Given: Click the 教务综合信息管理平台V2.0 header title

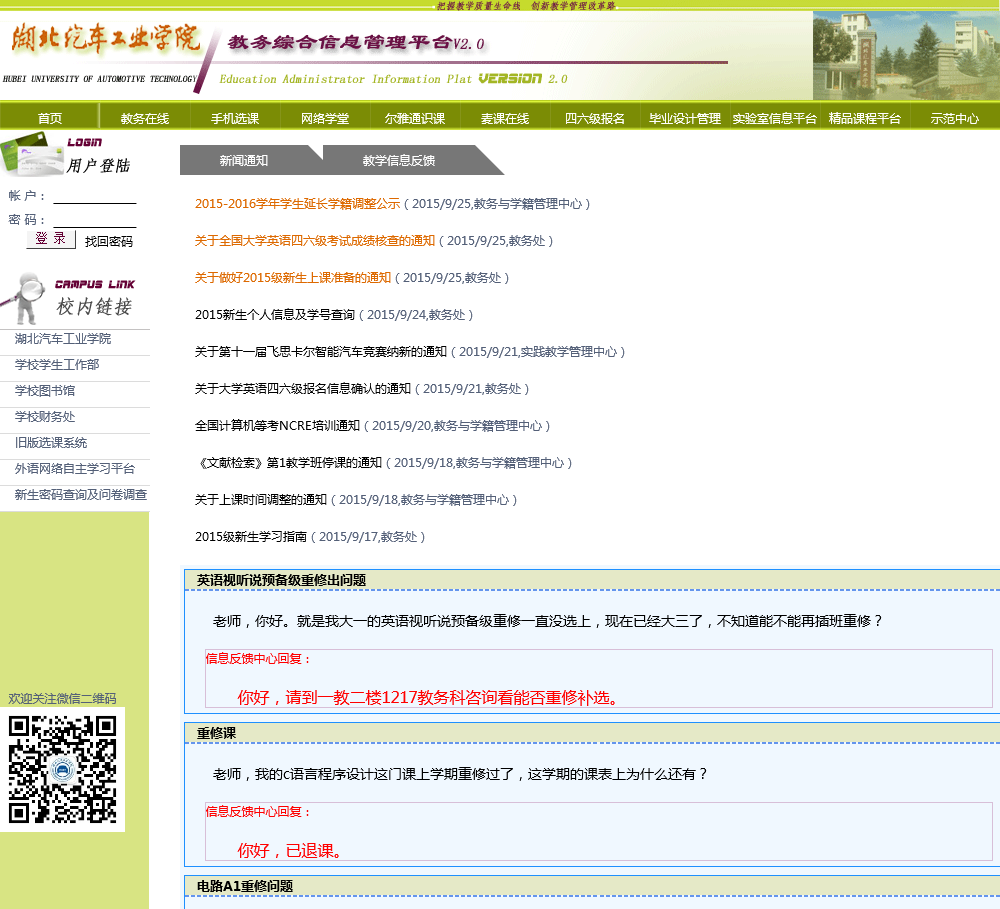Looking at the screenshot, I should [x=356, y=43].
